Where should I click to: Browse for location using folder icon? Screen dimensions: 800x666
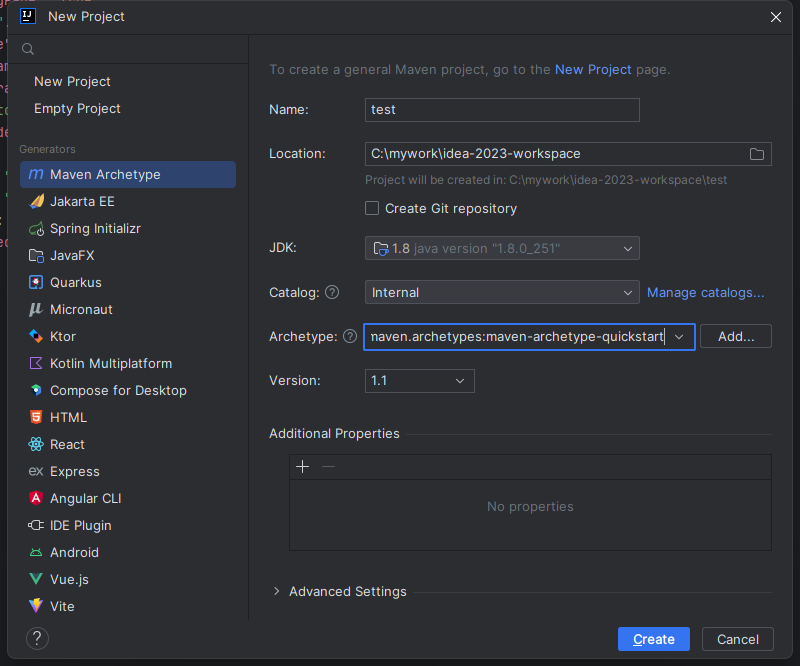757,154
